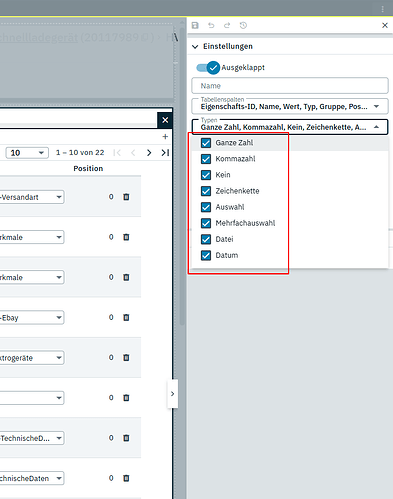Uncheck the Ganze Zahl checkbox
Viewport: 393px width, 499px height.
coord(206,143)
